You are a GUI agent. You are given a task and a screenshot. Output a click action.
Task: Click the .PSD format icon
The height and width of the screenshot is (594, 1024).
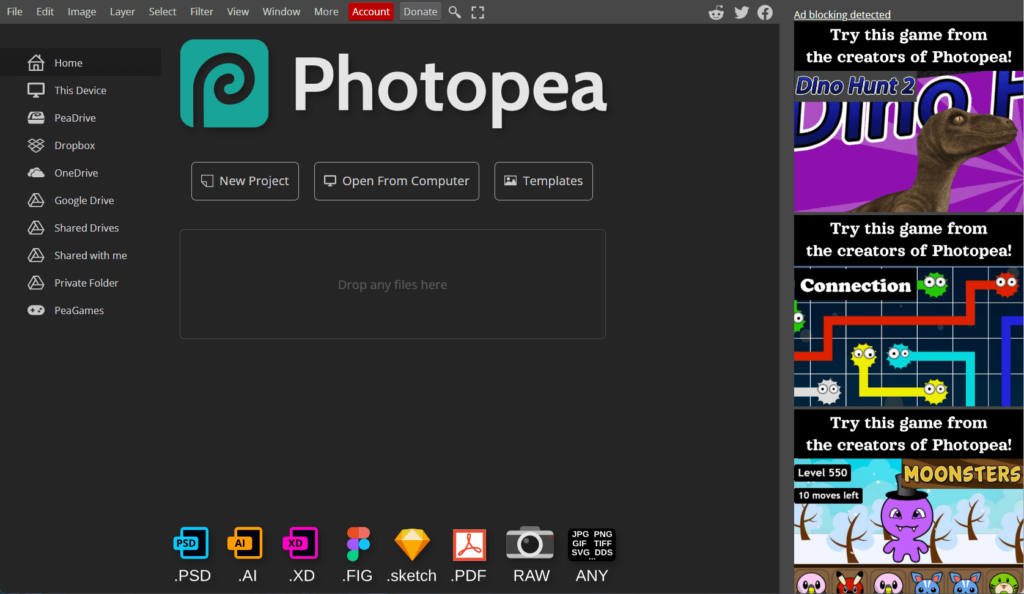click(x=191, y=543)
